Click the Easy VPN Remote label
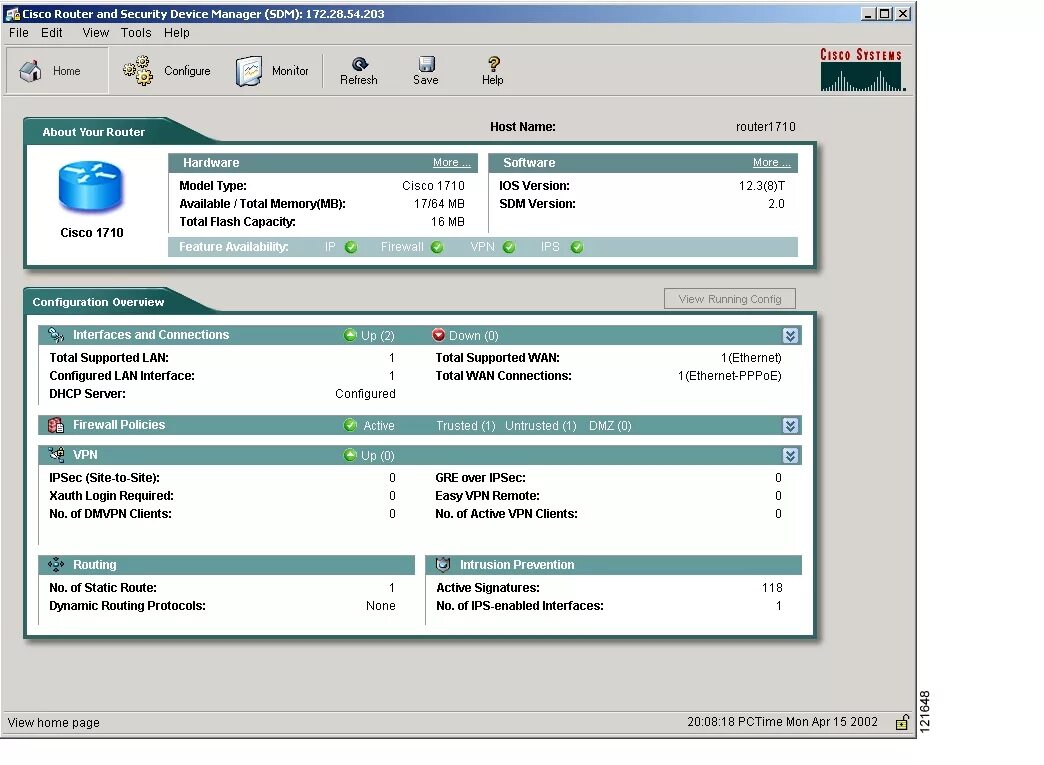Viewport: 1044px width, 765px height. (x=487, y=495)
